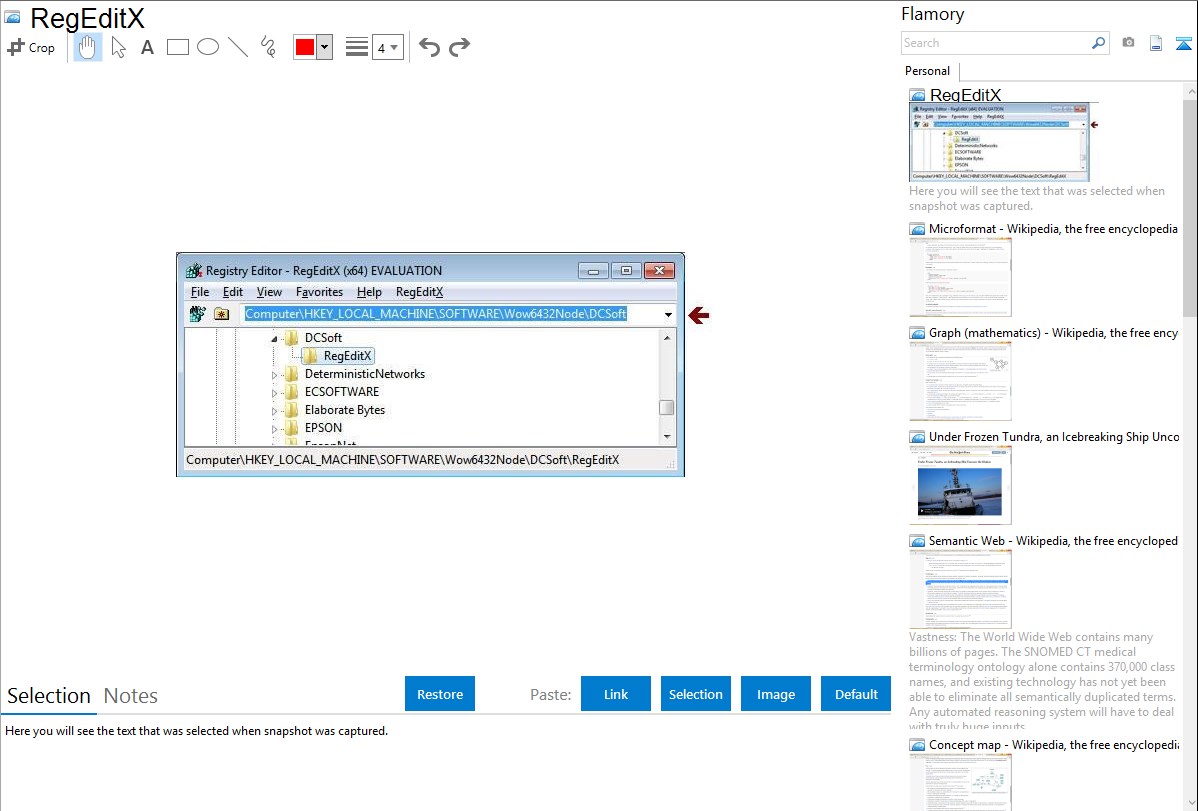This screenshot has height=811, width=1198.
Task: Click the red color swatch
Action: 305,47
